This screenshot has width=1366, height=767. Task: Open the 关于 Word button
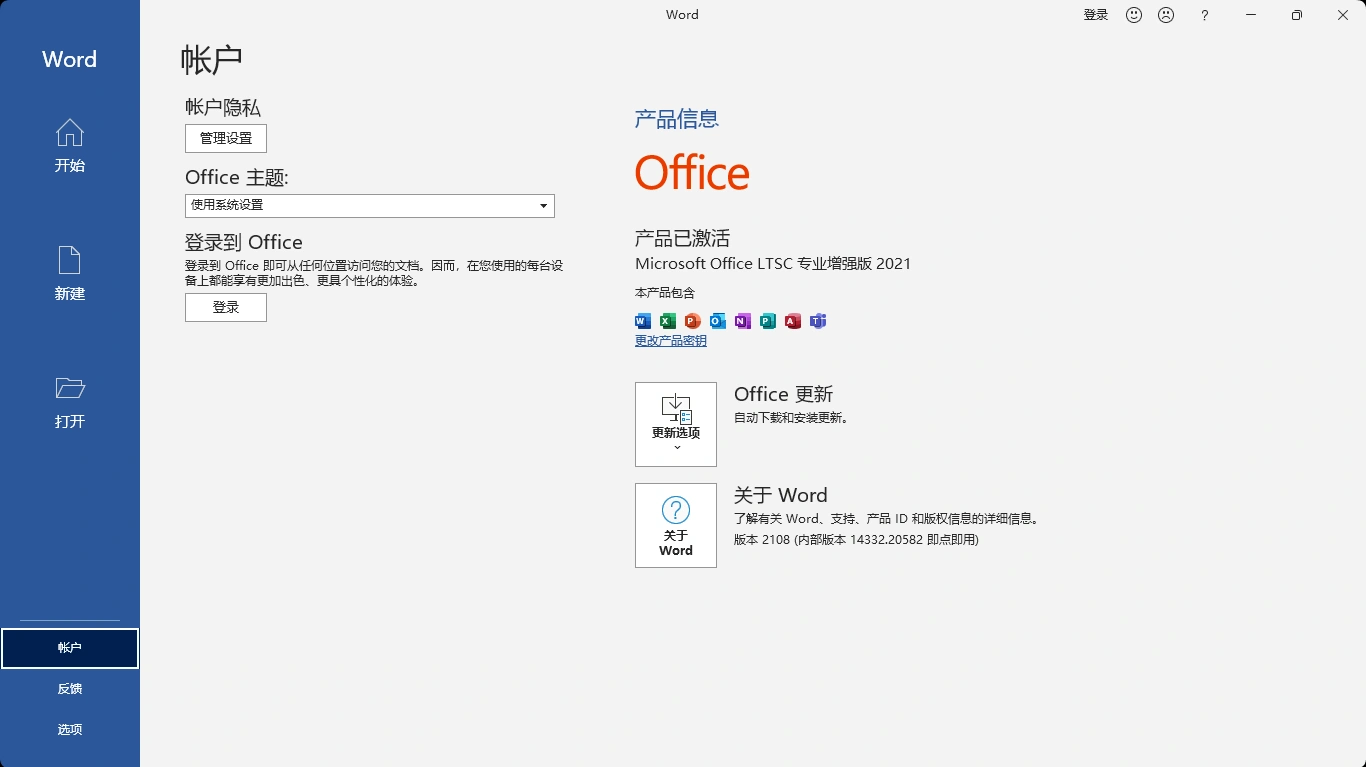(x=676, y=525)
